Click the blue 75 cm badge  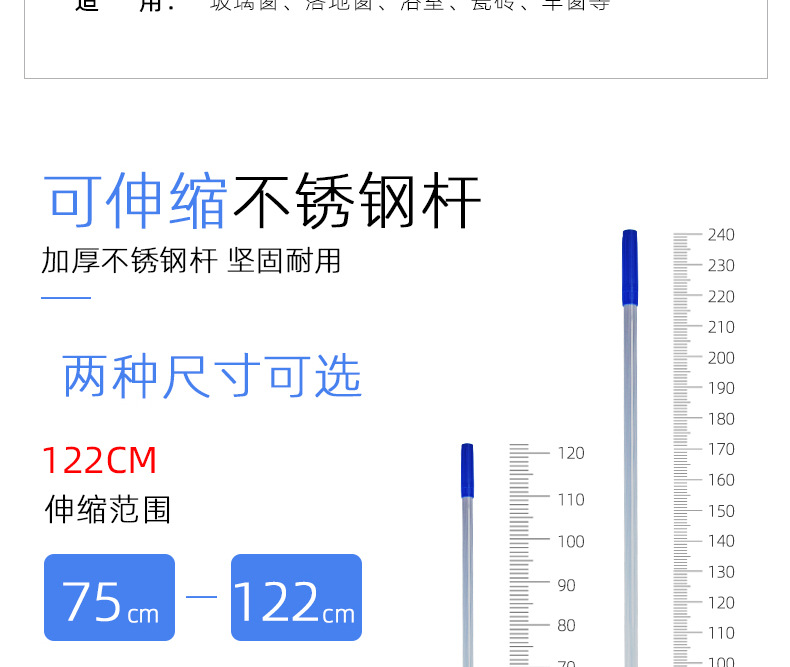pyautogui.click(x=109, y=597)
